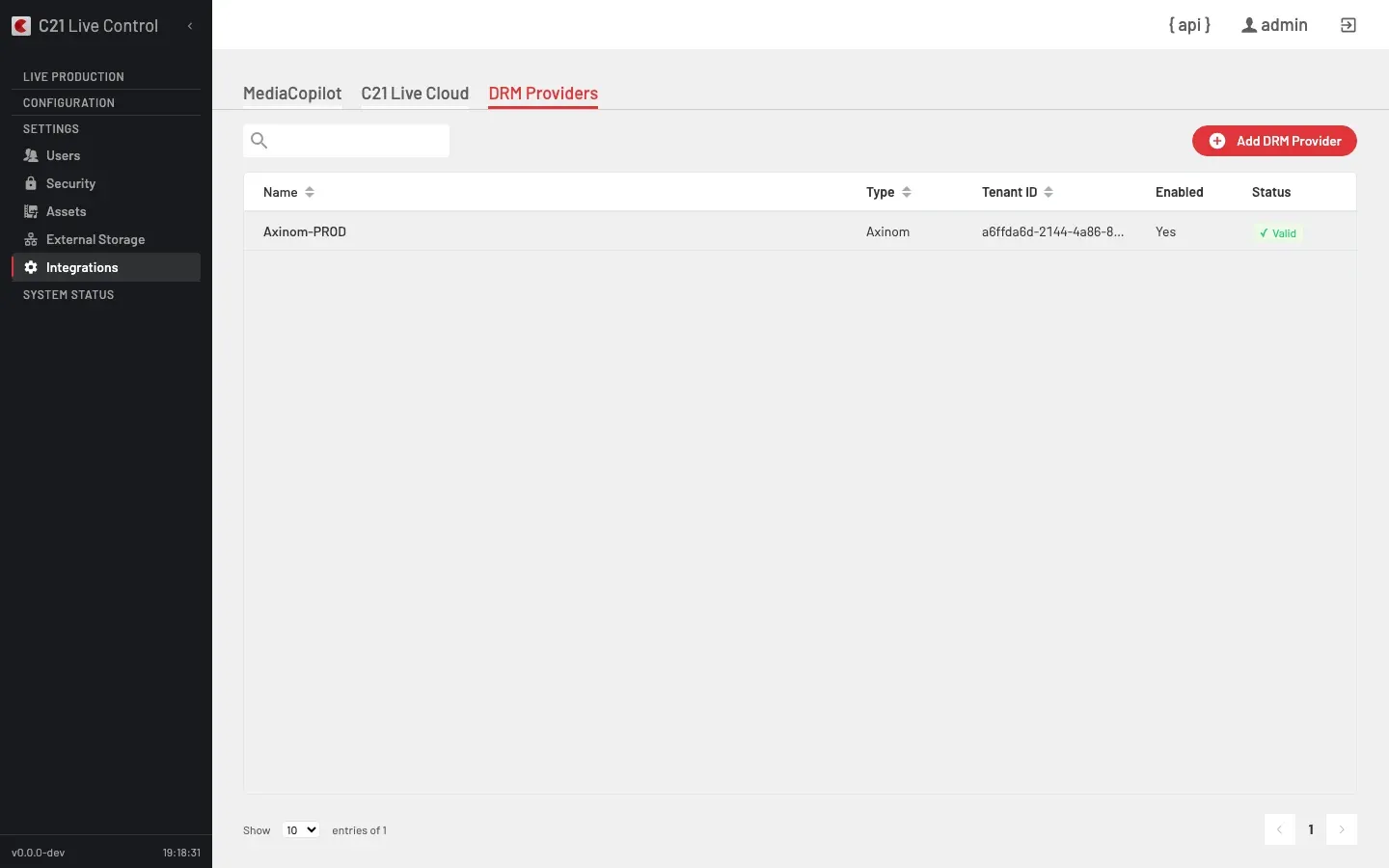Click the C21 logo icon
Image resolution: width=1389 pixels, height=868 pixels.
tap(21, 26)
